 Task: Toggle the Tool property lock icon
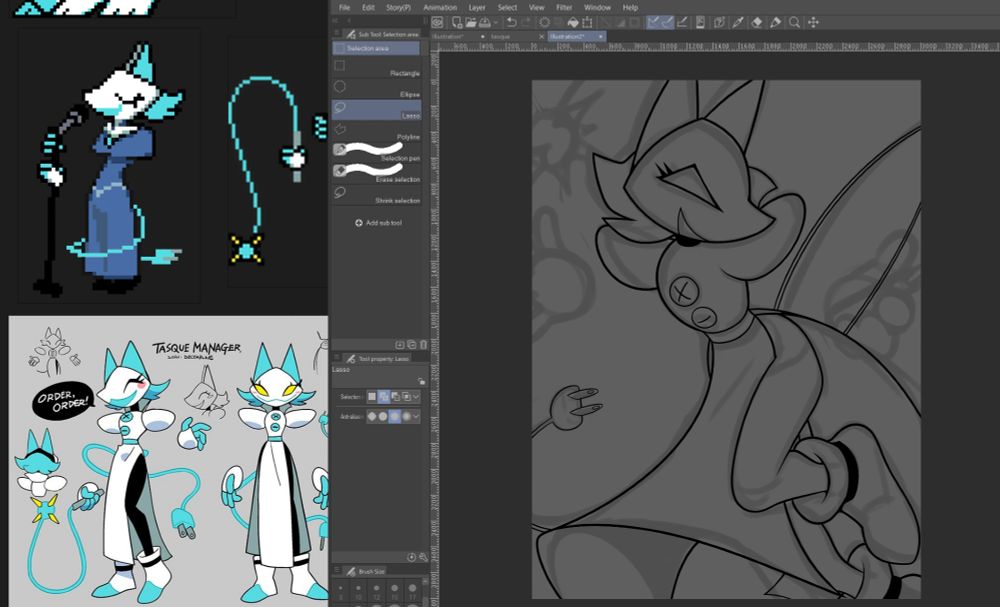[x=421, y=381]
